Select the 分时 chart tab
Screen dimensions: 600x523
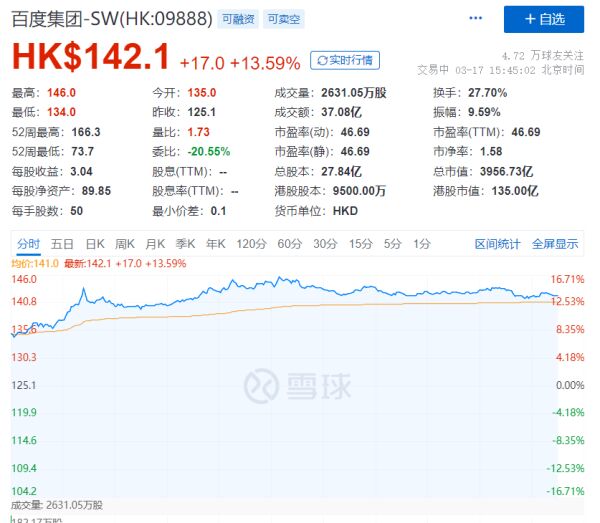(x=29, y=243)
